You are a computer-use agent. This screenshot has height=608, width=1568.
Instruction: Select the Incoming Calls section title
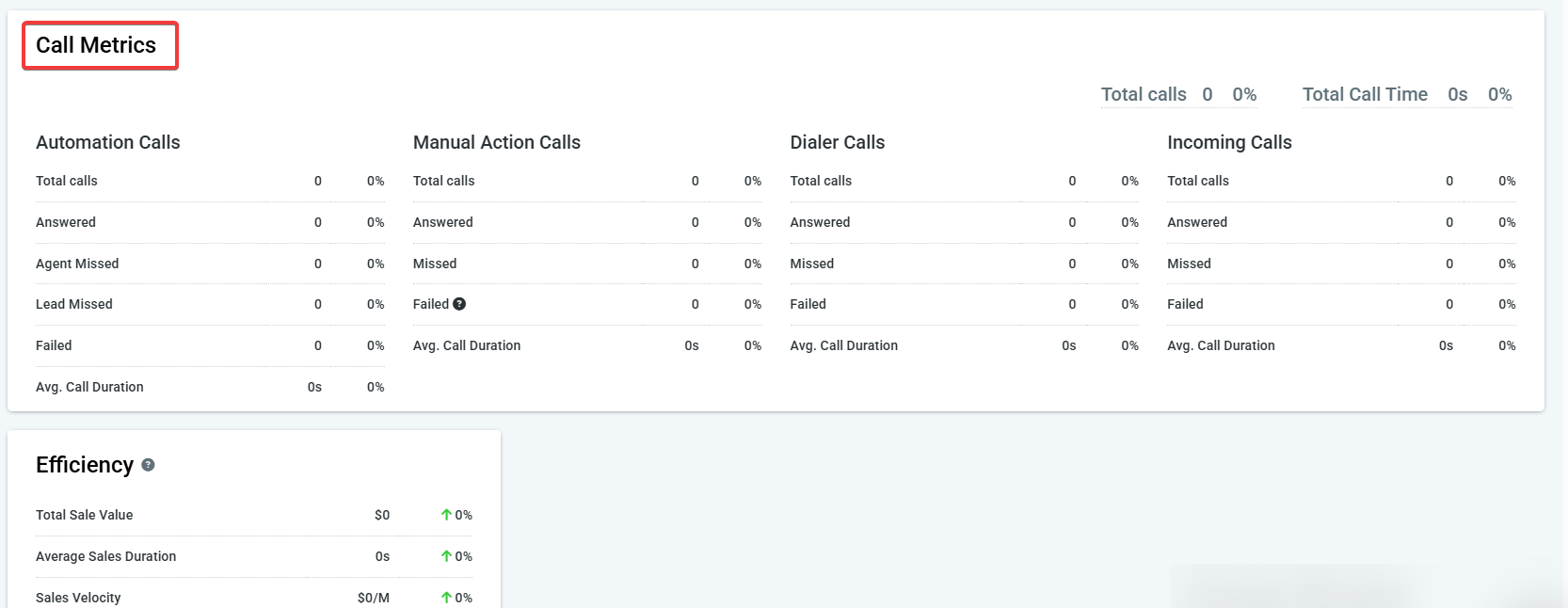tap(1229, 142)
